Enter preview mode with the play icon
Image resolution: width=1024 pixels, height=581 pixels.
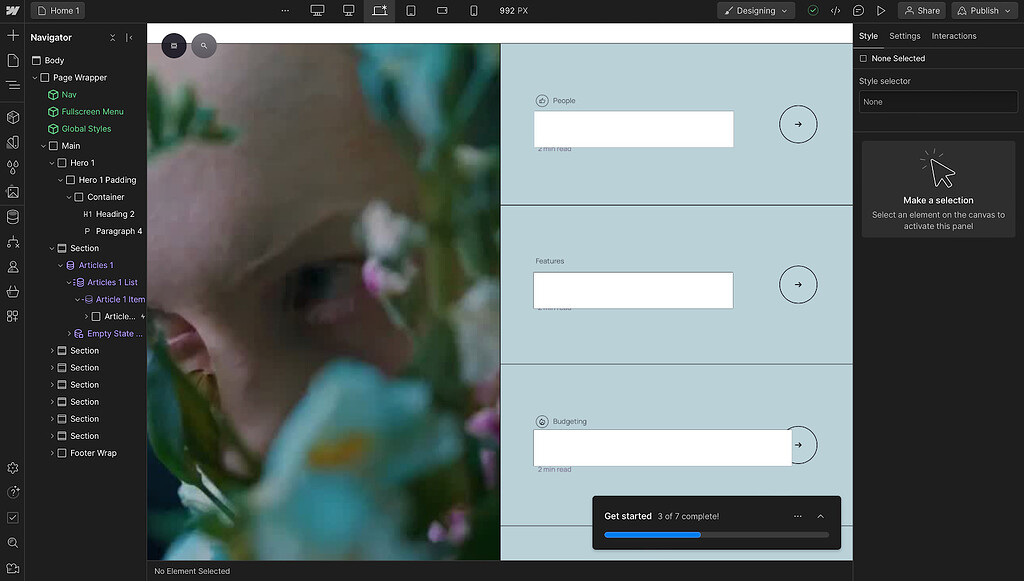(x=881, y=10)
